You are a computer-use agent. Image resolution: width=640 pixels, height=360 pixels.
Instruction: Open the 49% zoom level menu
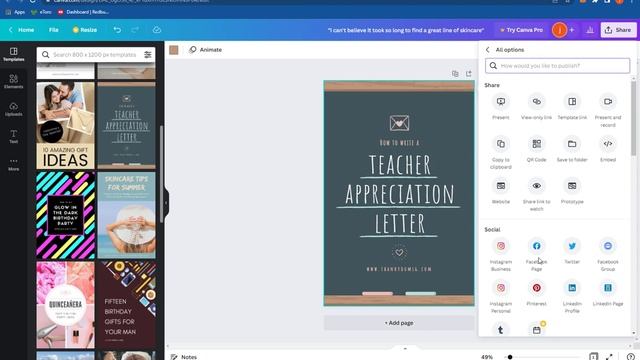pos(487,357)
